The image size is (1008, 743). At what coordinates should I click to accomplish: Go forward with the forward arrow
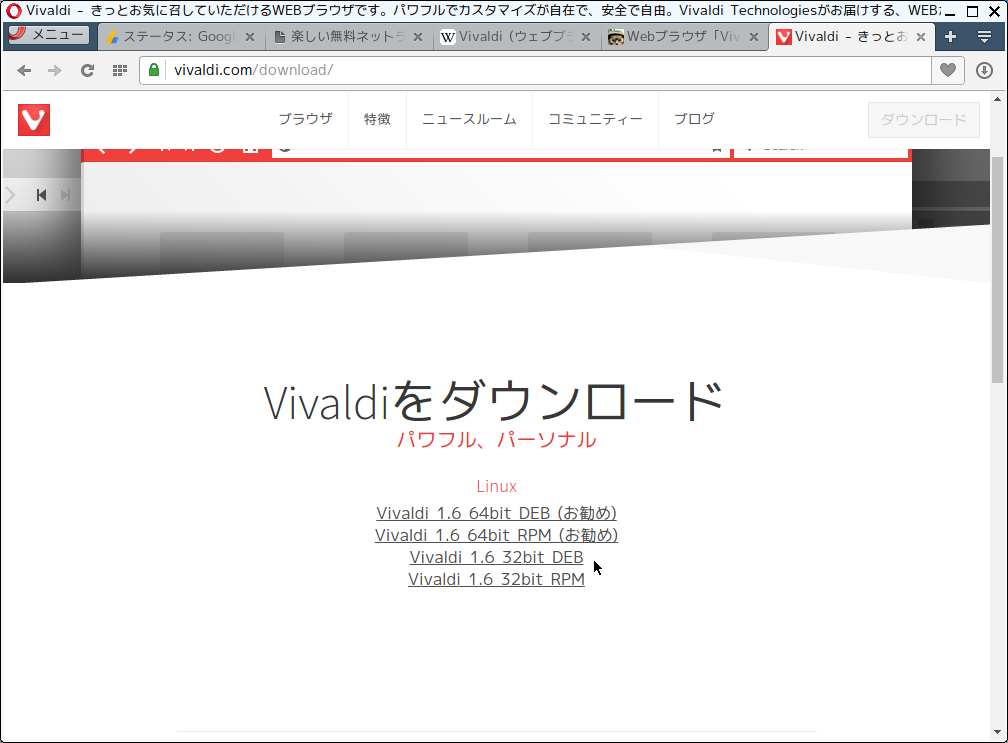point(55,71)
